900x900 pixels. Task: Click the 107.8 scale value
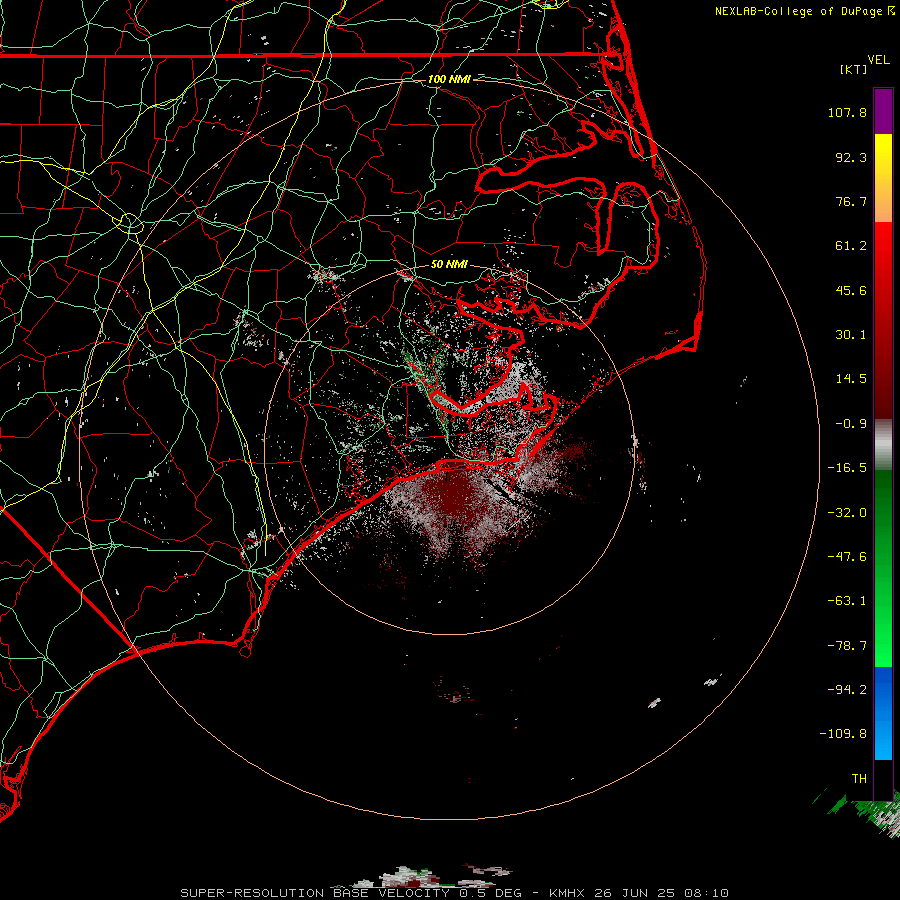(x=847, y=112)
